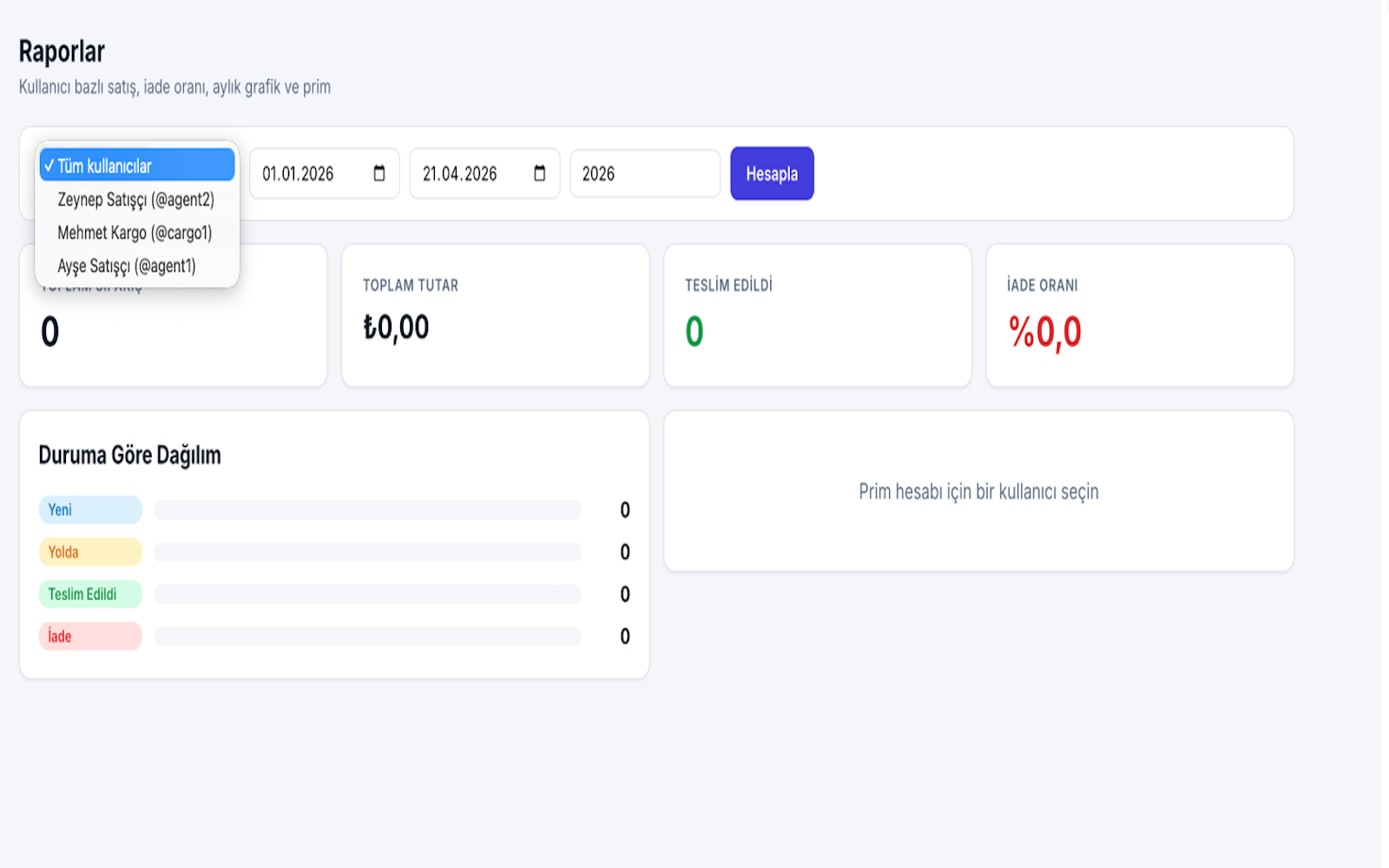
Task: Click the İade Oranı percentage card
Action: 1139,315
